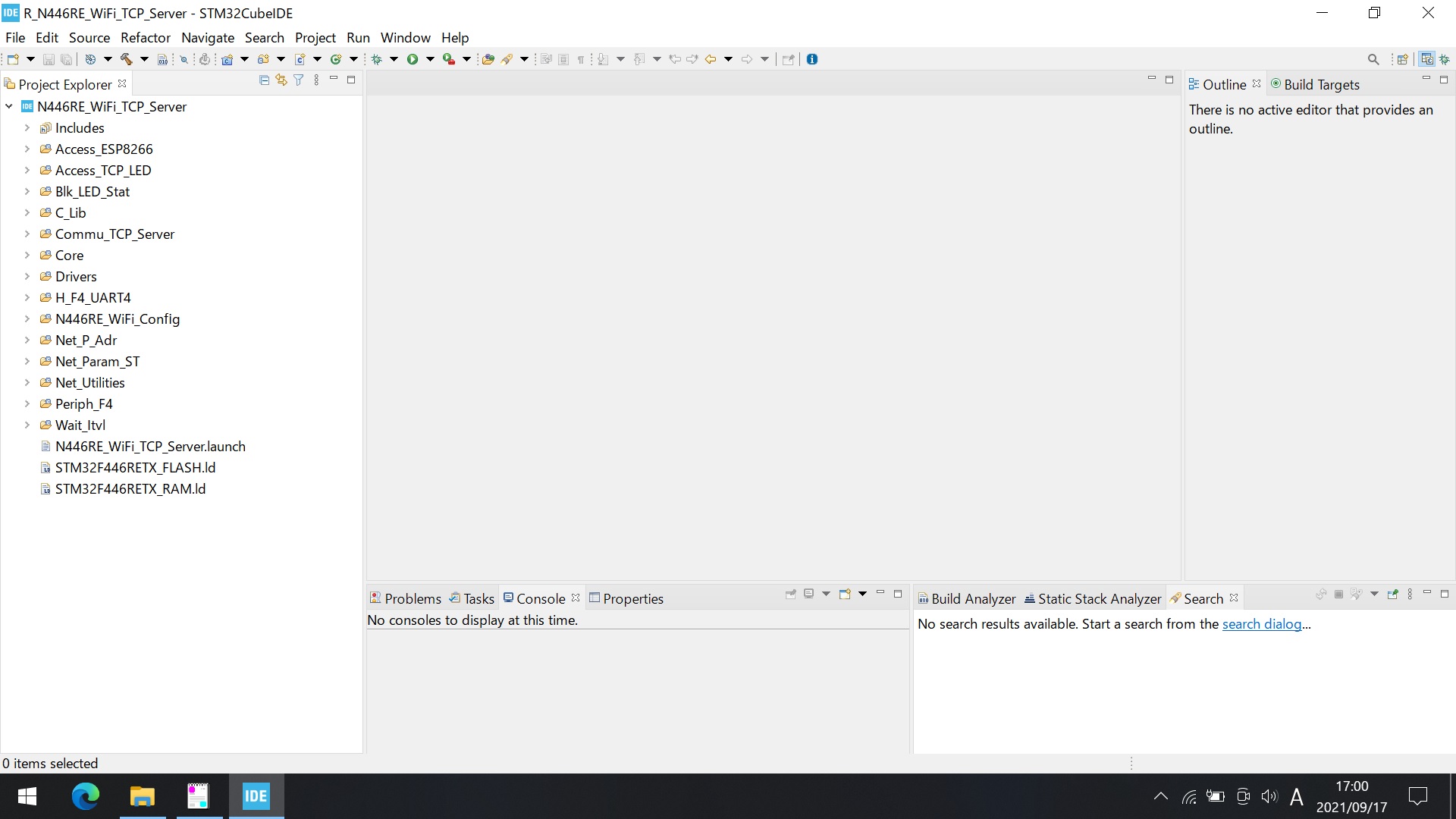Click the Debug bug icon

377,59
